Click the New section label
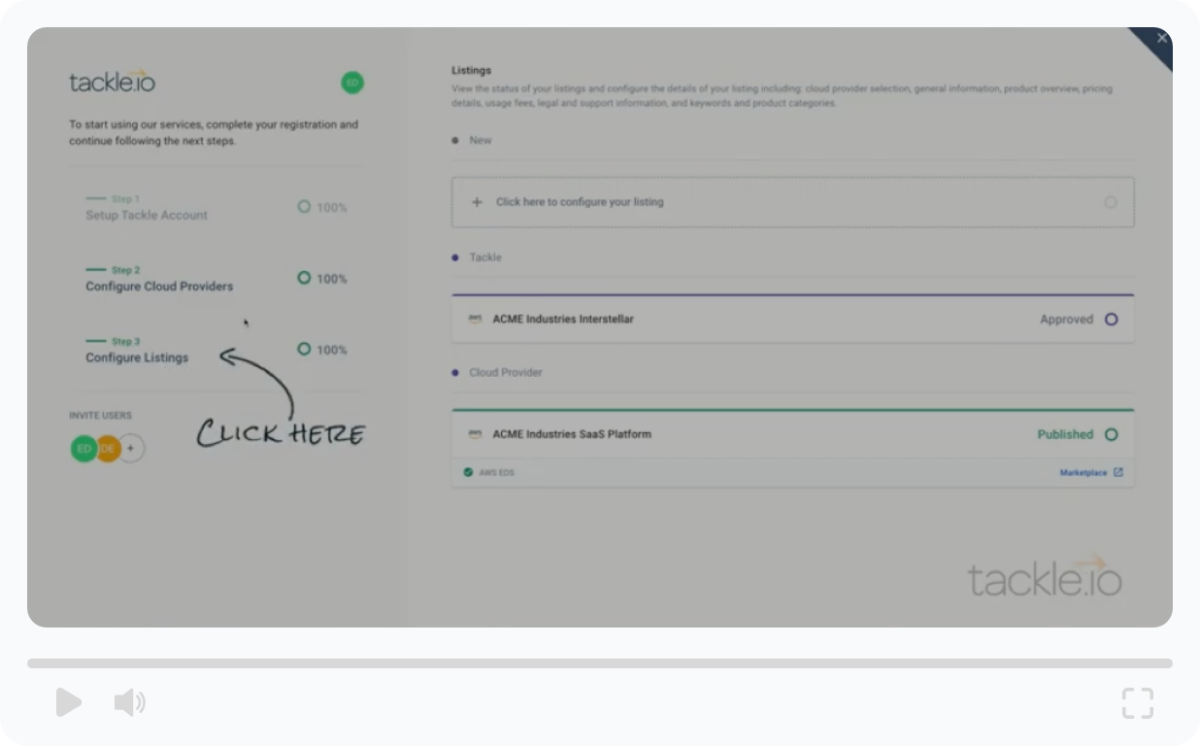 480,141
